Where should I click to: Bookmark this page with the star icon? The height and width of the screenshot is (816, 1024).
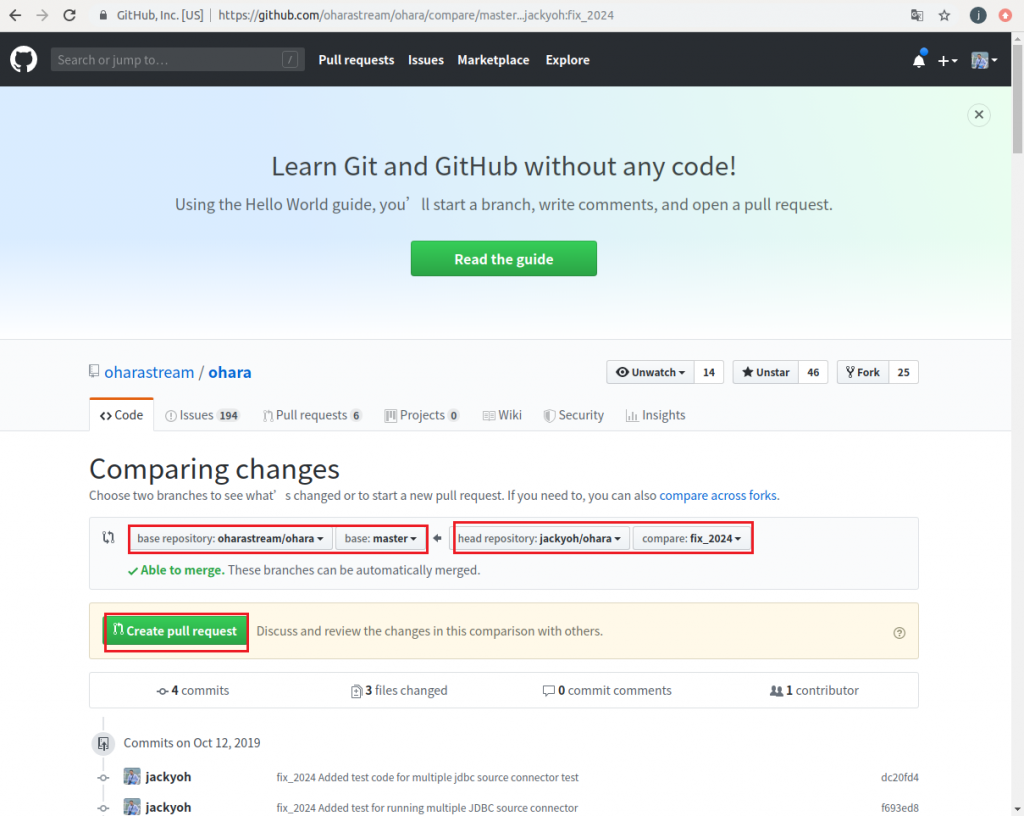coord(944,15)
